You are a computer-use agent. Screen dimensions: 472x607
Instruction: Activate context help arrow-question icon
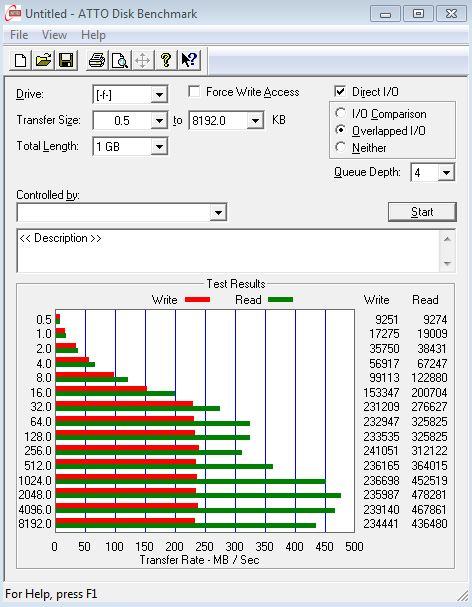[189, 61]
